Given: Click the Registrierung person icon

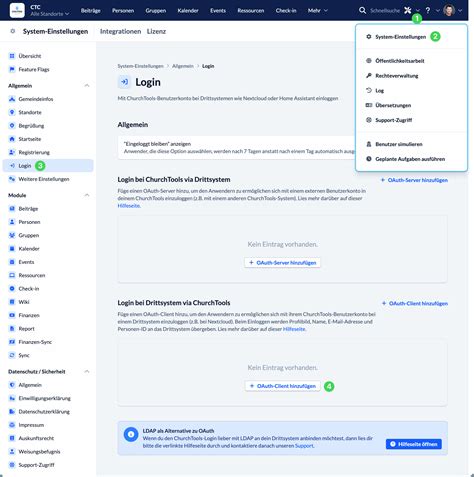Looking at the screenshot, I should tap(12, 152).
